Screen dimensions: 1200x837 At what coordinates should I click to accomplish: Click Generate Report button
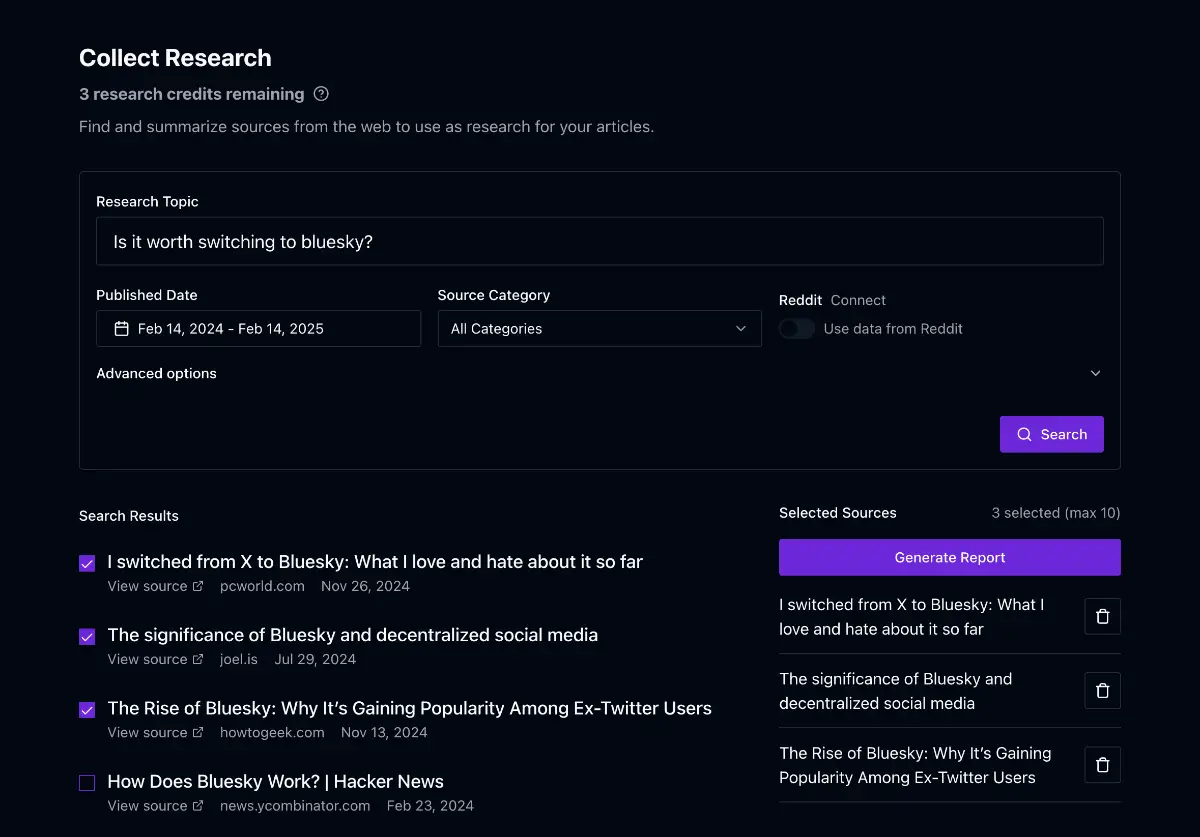(950, 557)
